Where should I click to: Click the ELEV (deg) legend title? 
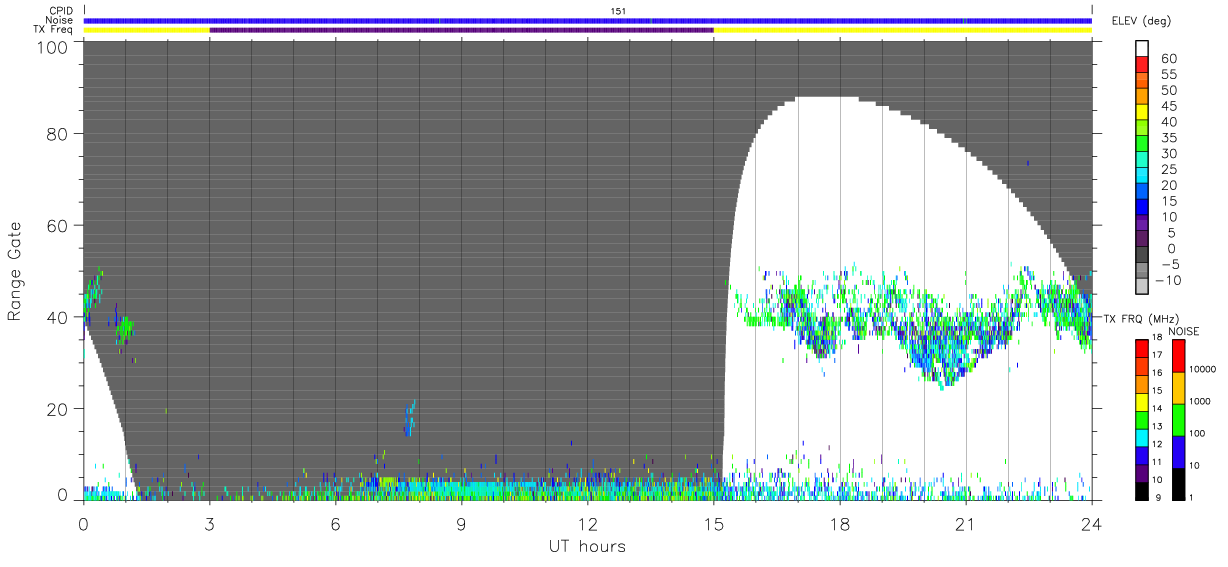[x=1142, y=20]
